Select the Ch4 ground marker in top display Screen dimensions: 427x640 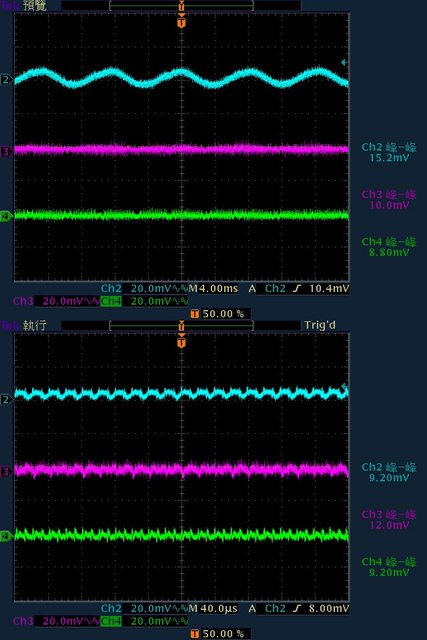point(5,216)
